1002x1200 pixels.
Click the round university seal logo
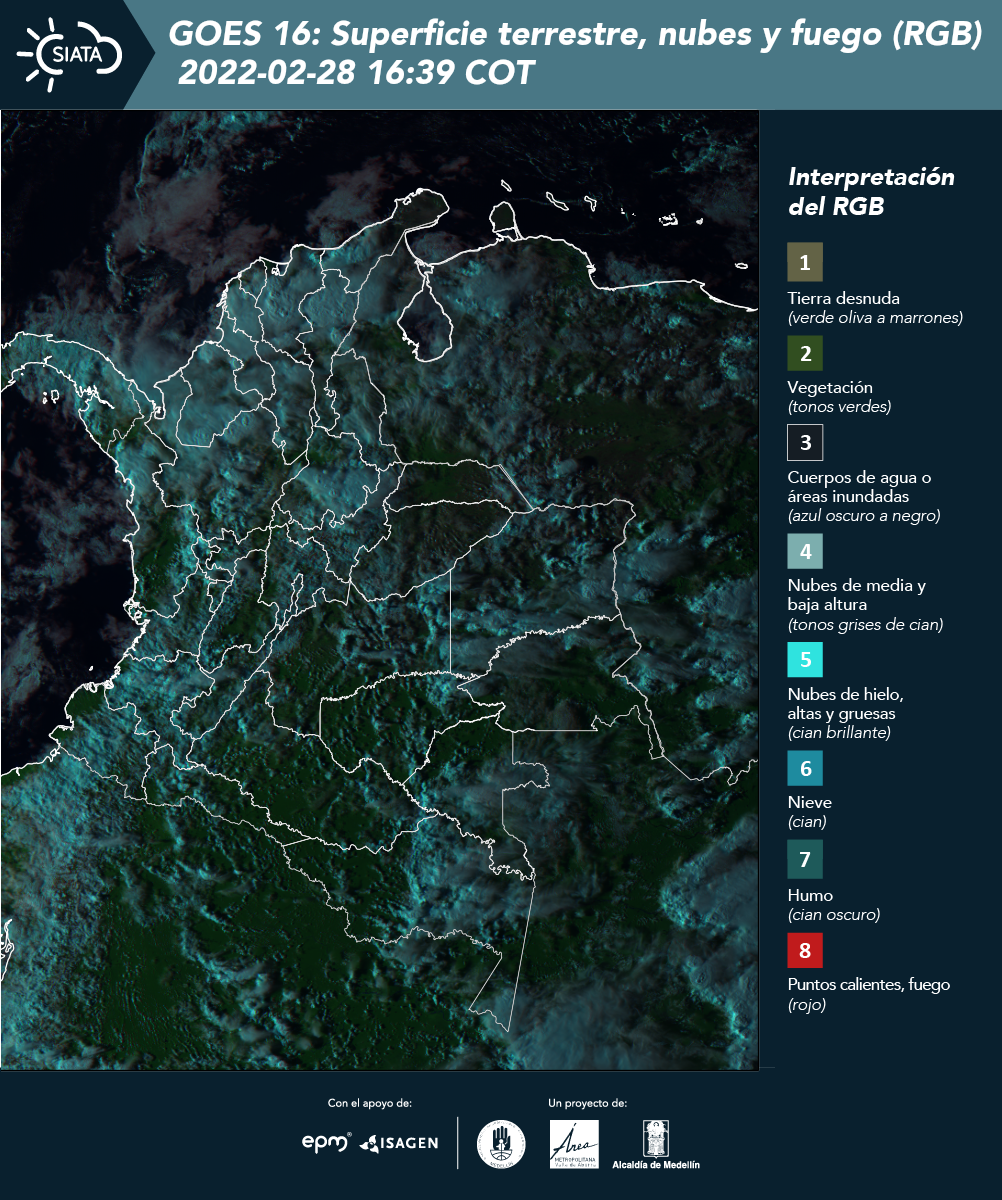(501, 1144)
